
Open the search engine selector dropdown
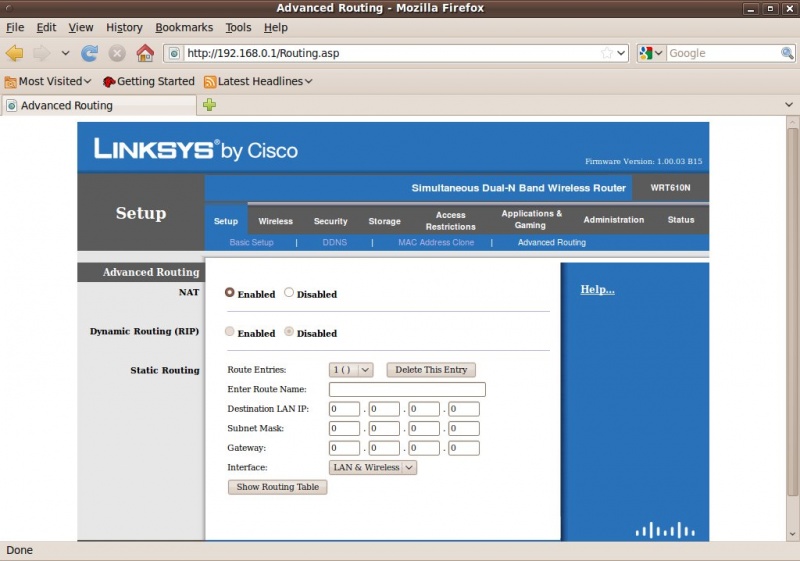tap(651, 53)
